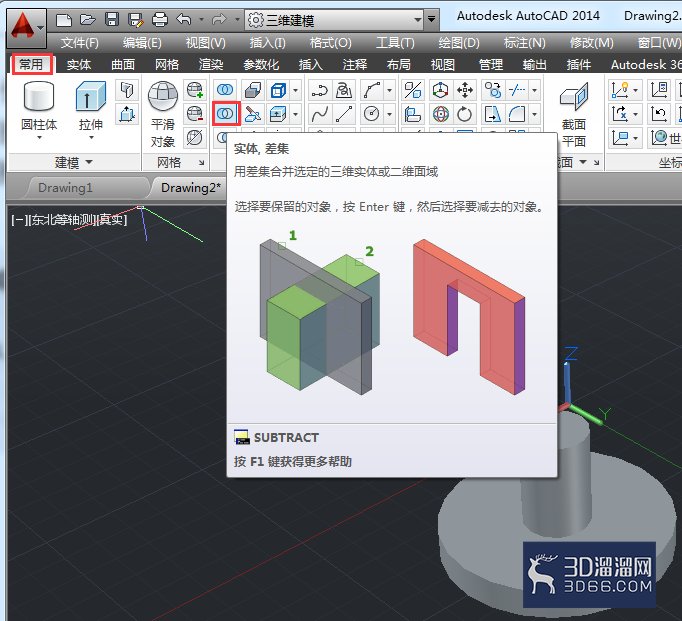Click the Presspull icon next to Extrude

[127, 114]
